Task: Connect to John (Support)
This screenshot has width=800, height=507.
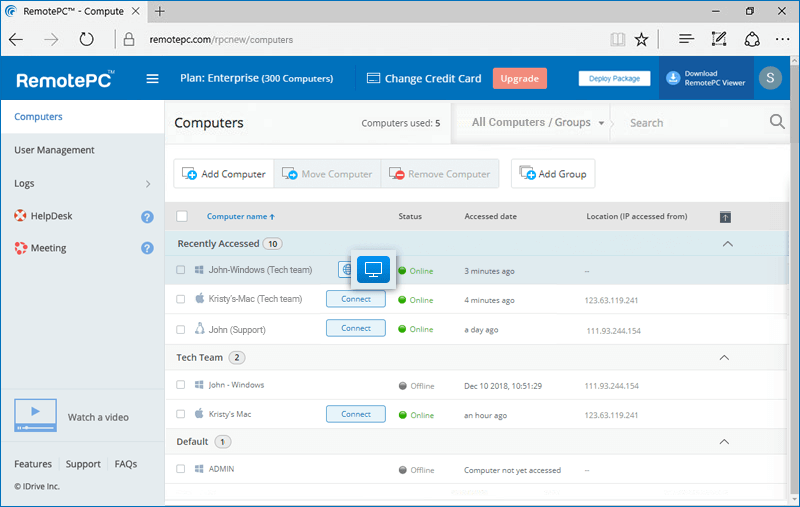Action: tap(356, 328)
